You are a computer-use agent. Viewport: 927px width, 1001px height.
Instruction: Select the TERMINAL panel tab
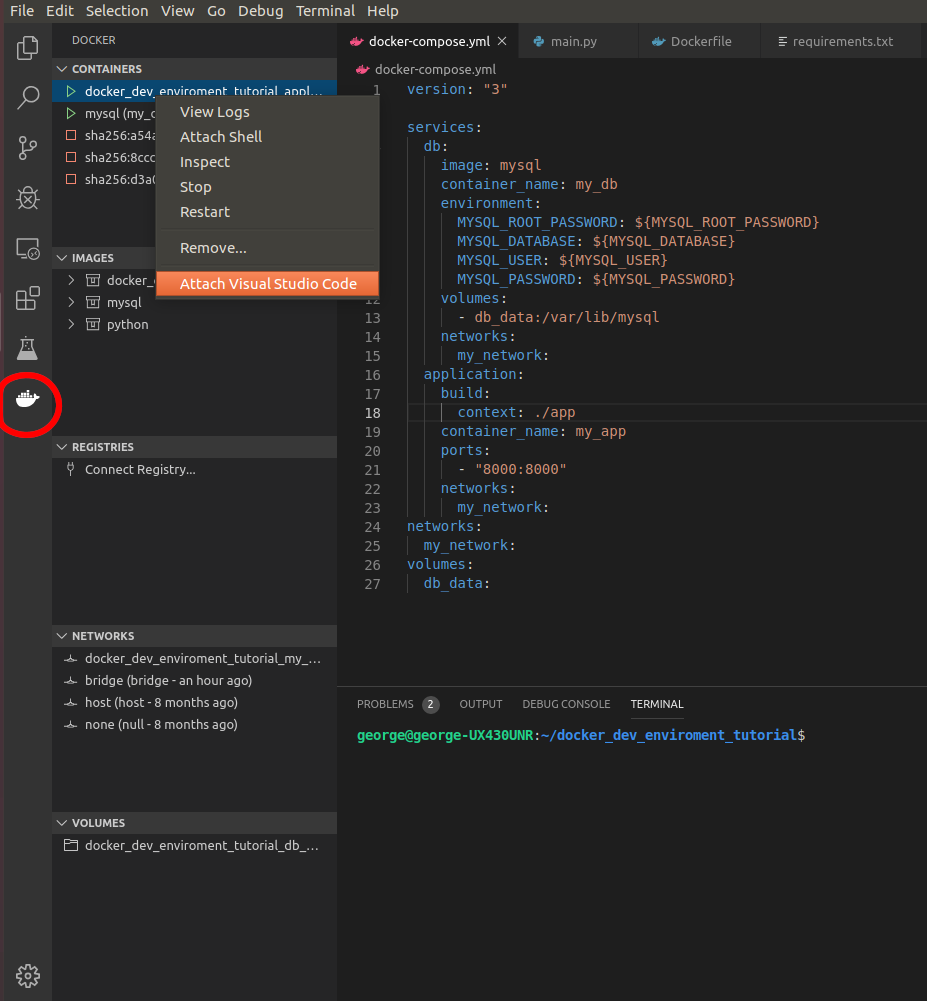[x=657, y=704]
